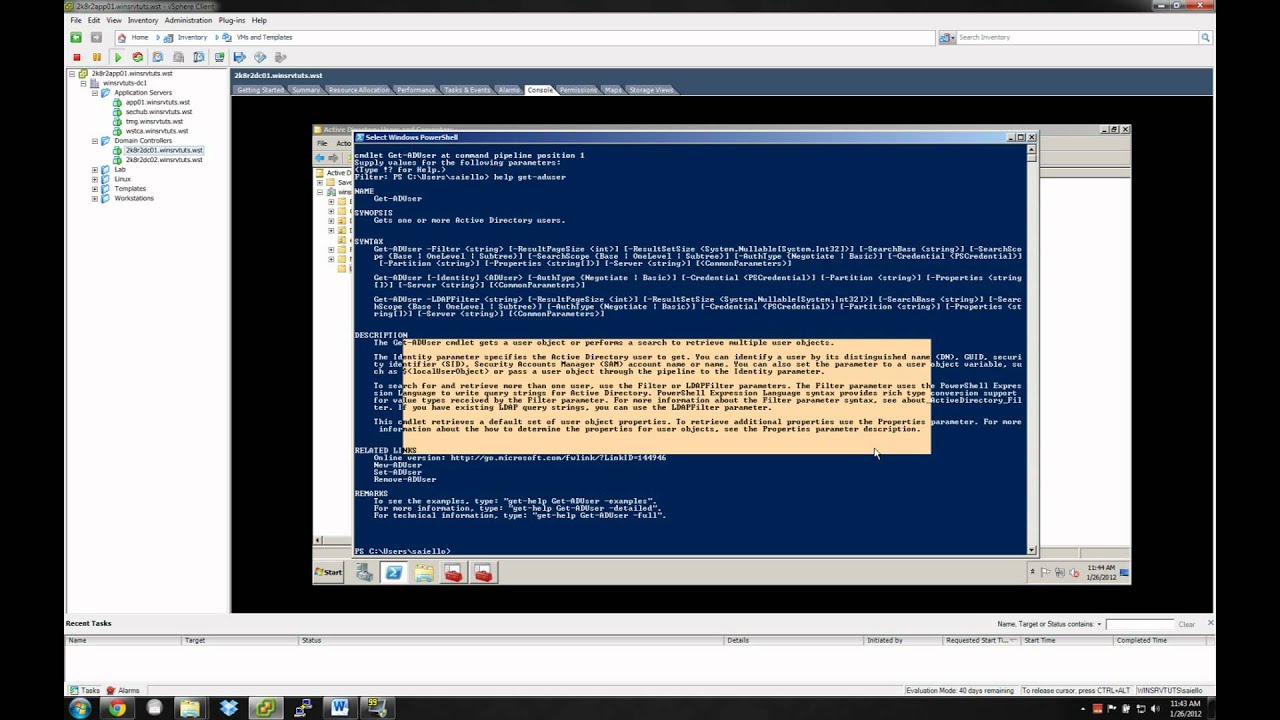Screen dimensions: 1280x720
Task: Expand the Linux folder
Action: [x=95, y=179]
